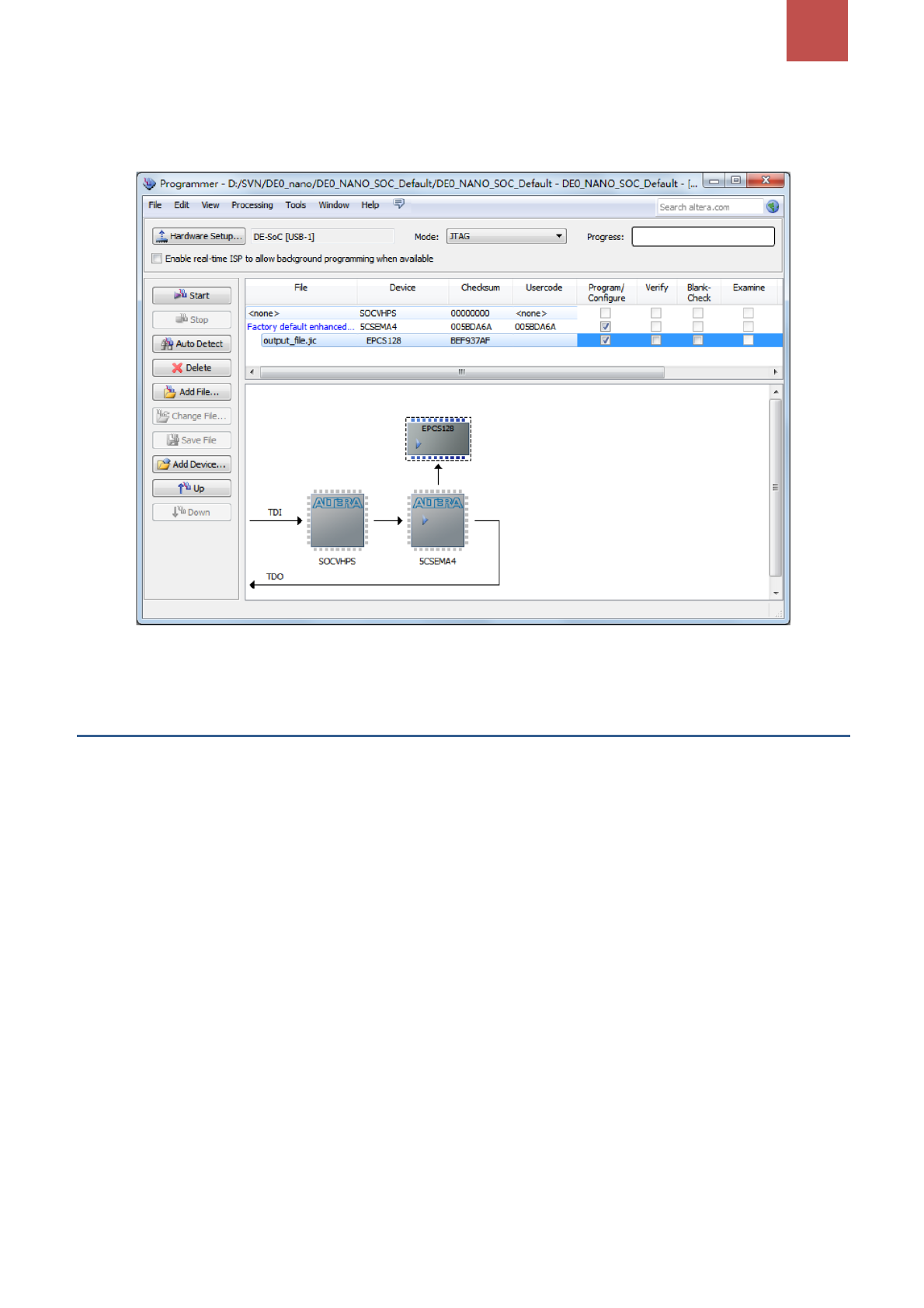Image resolution: width=924 pixels, height=1308 pixels.
Task: Open the View menu
Action: [x=210, y=205]
